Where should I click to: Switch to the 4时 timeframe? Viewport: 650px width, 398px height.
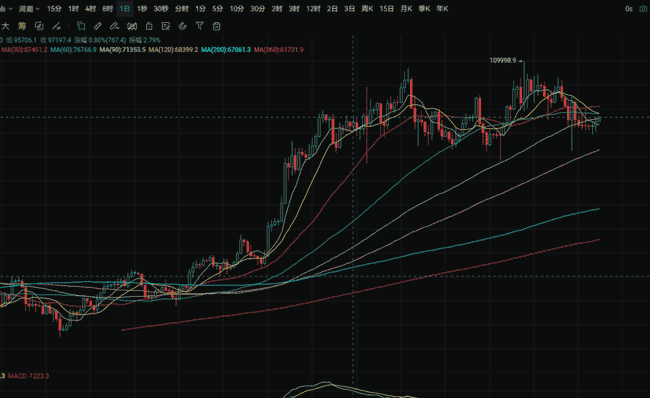click(x=90, y=9)
